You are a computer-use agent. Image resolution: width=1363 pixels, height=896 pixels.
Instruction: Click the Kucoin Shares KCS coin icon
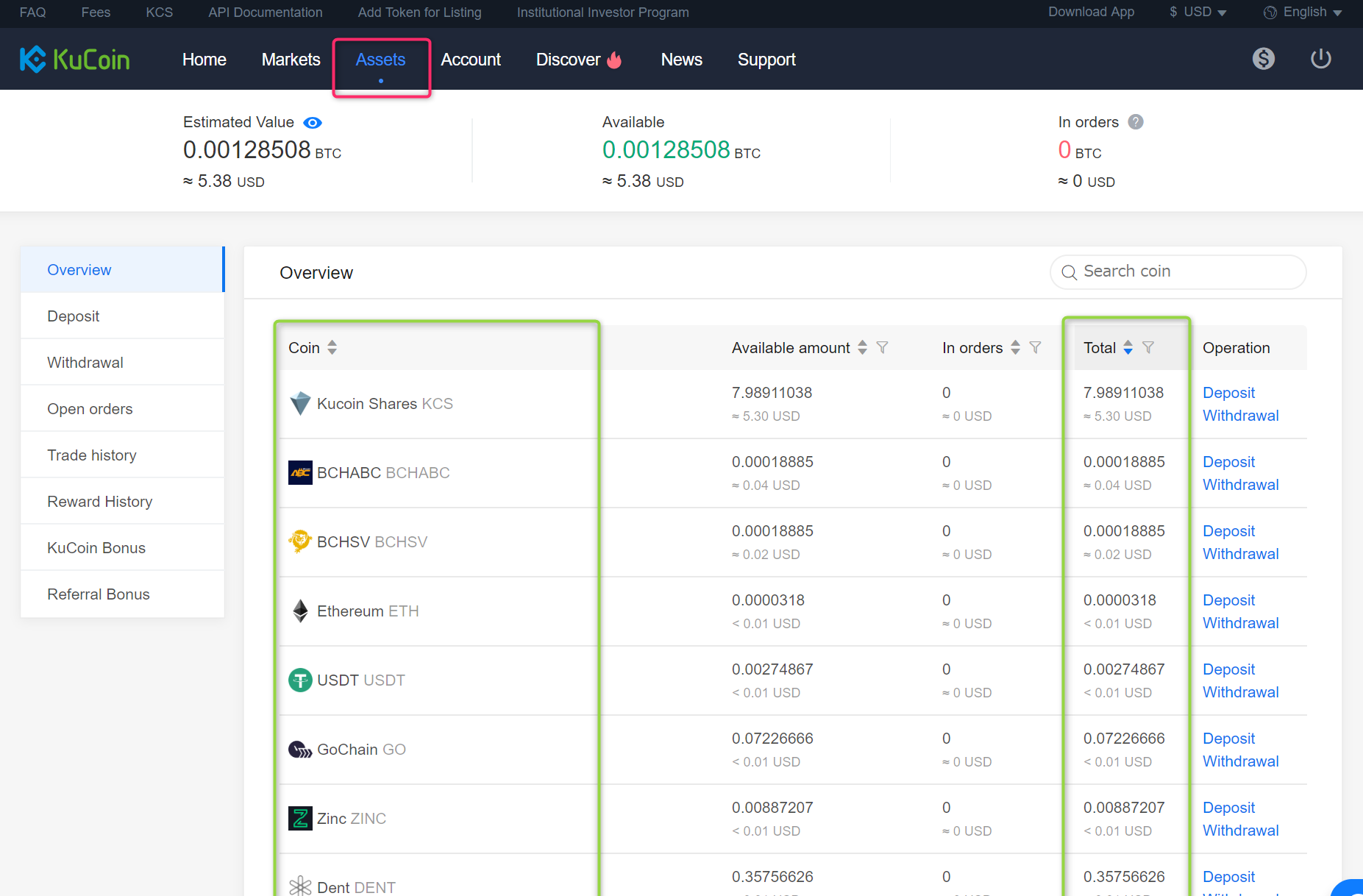300,404
